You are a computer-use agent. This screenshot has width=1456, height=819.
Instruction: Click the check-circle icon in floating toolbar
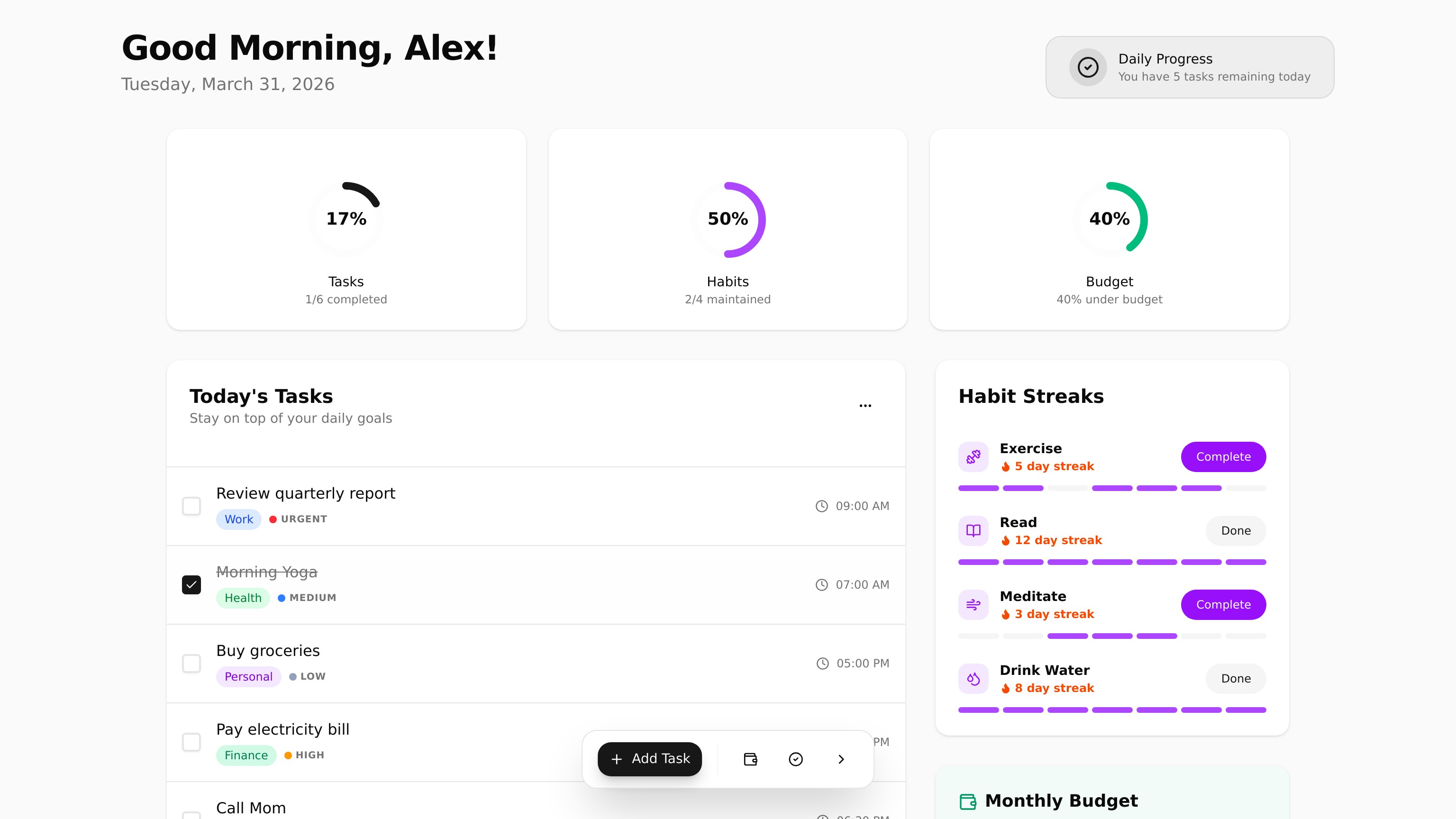click(x=795, y=759)
